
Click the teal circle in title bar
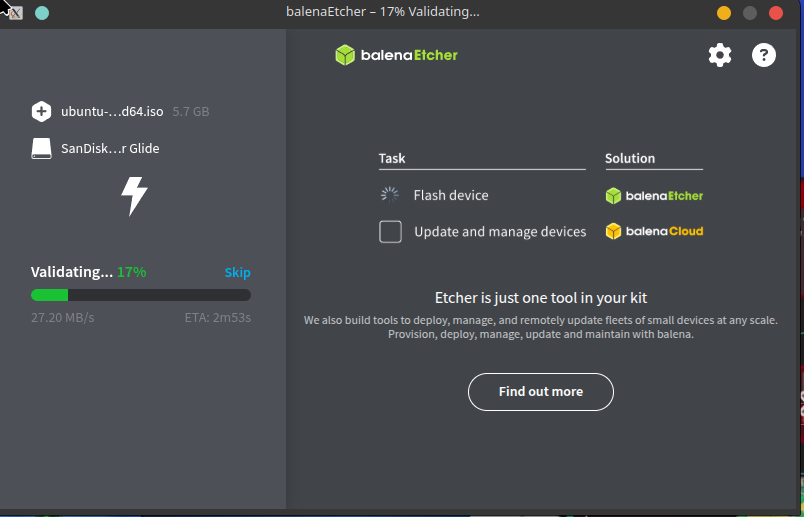coord(42,13)
